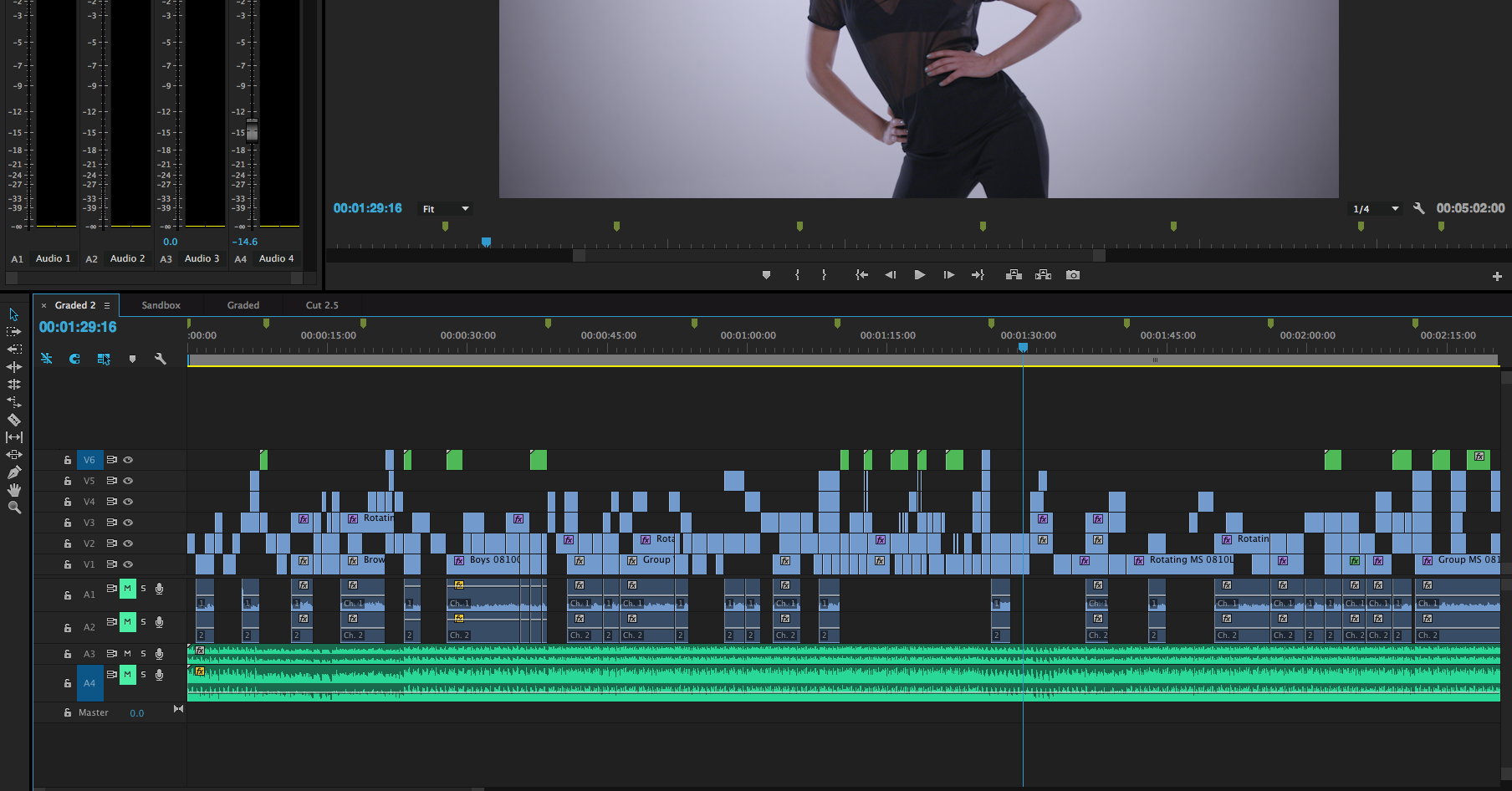Target the A4 track header

pyautogui.click(x=89, y=683)
